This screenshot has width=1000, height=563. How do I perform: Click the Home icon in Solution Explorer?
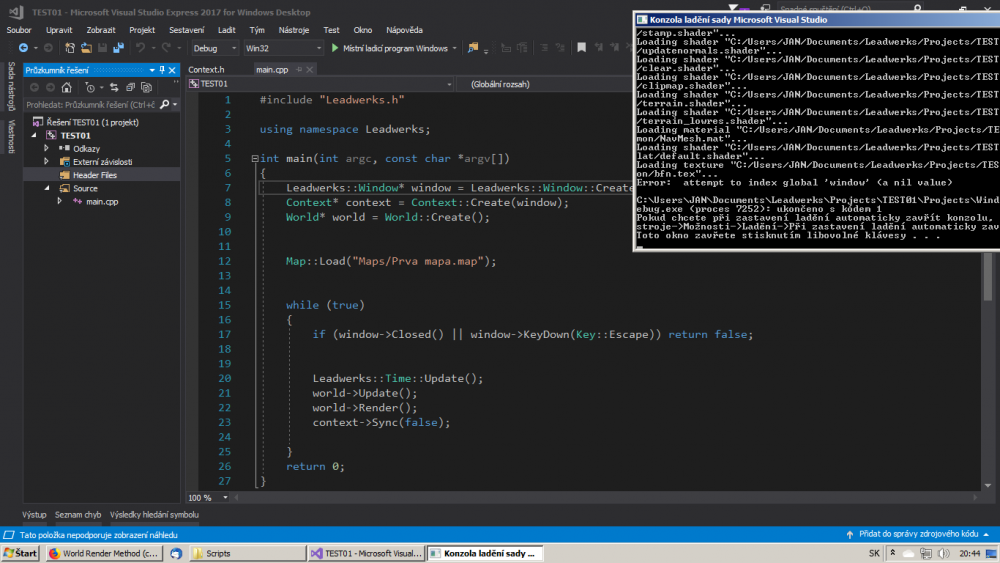[67, 87]
